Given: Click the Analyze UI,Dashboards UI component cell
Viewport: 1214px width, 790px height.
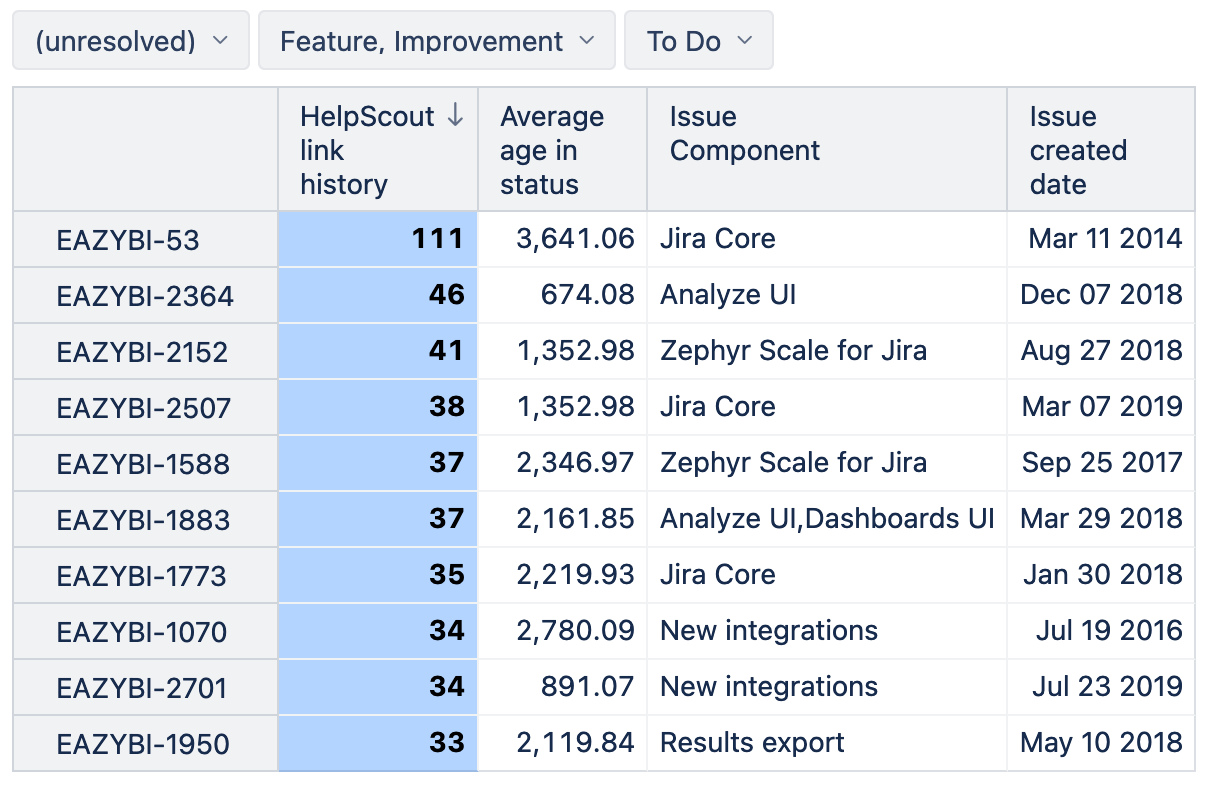Looking at the screenshot, I should 827,519.
